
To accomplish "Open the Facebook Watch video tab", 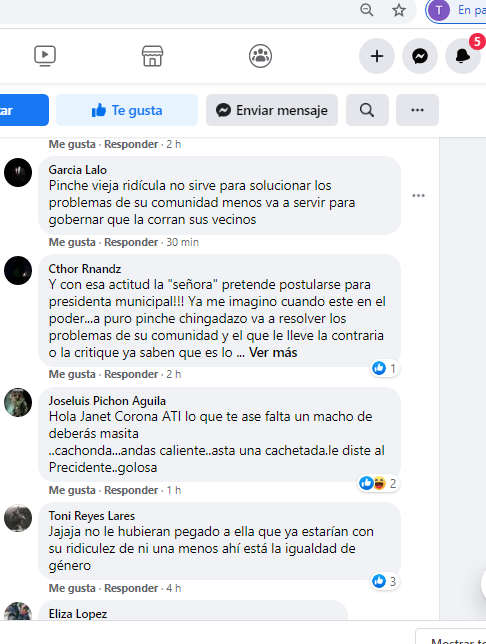I will pos(45,56).
